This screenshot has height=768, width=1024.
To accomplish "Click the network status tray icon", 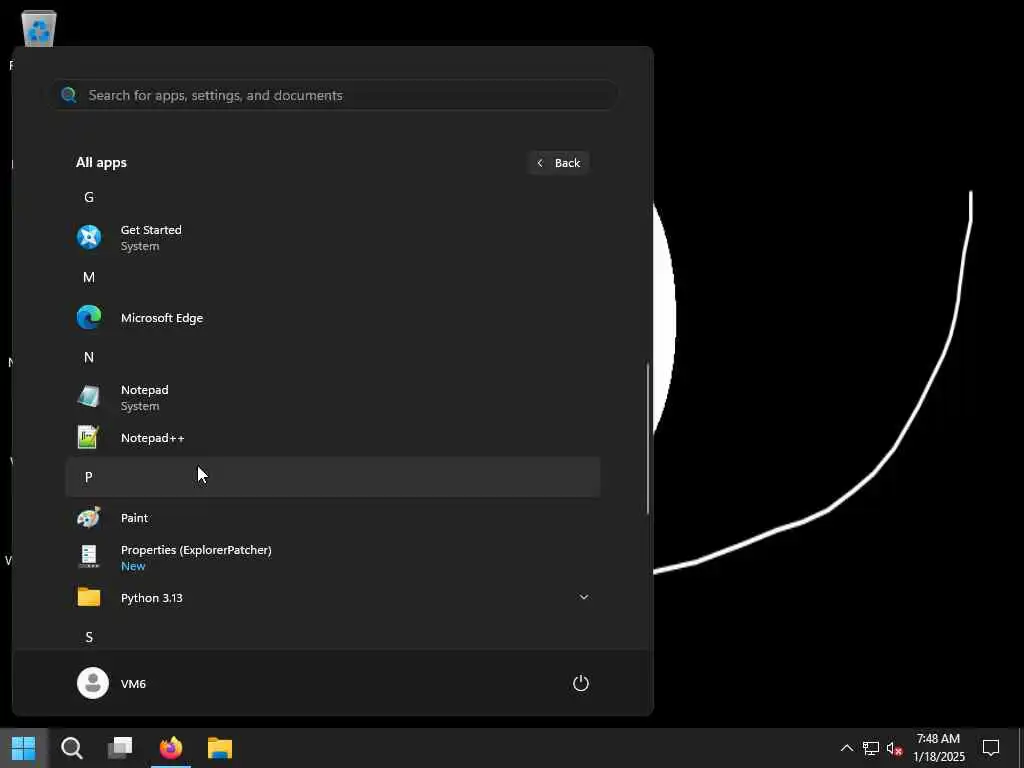I will (871, 748).
